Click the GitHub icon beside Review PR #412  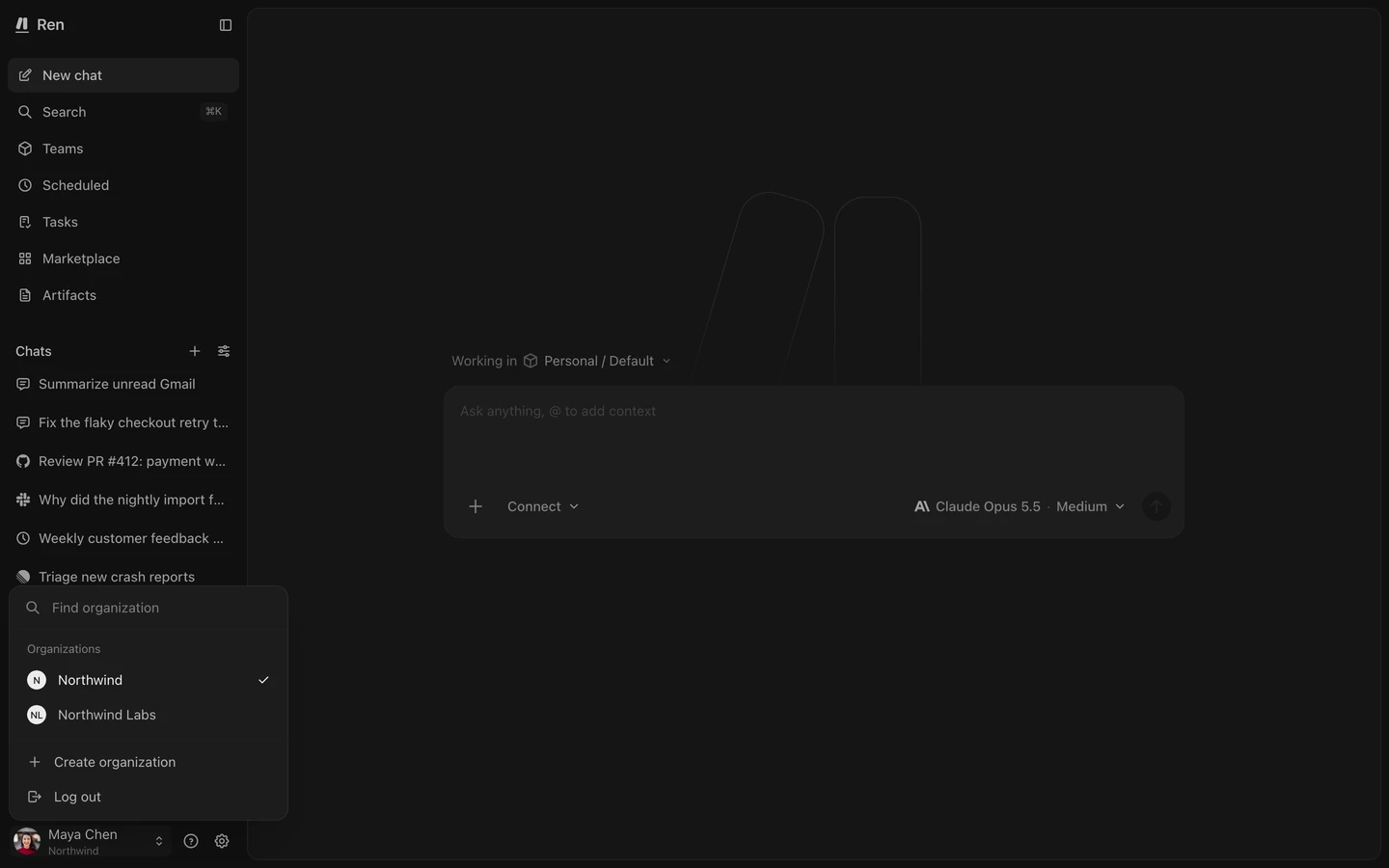coord(23,461)
